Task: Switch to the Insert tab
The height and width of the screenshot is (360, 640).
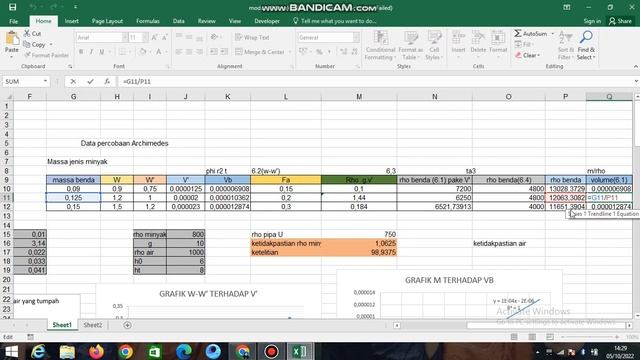Action: (71, 21)
